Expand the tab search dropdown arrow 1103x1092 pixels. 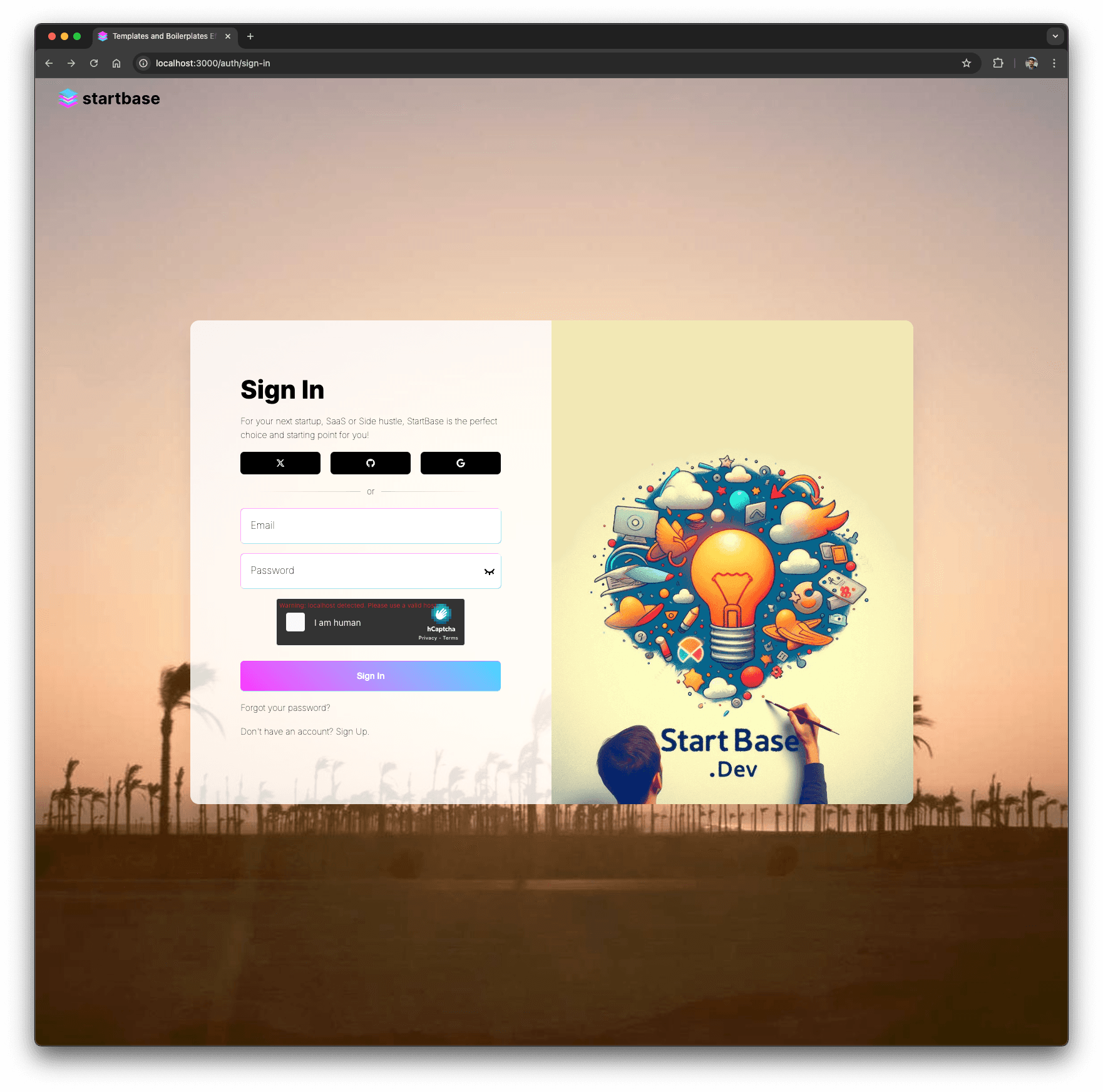click(1055, 36)
